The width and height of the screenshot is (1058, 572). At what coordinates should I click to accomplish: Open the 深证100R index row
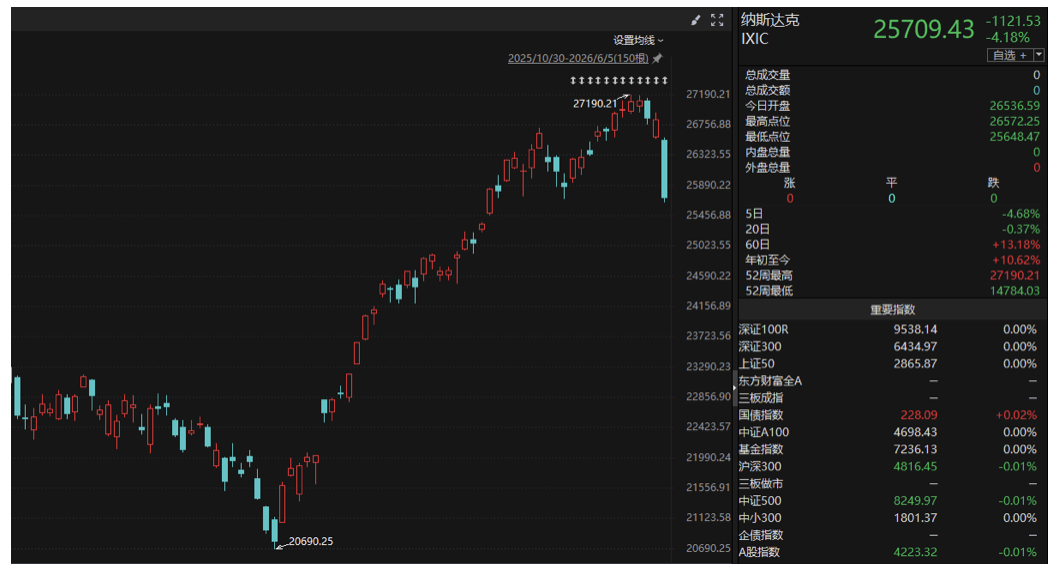[x=892, y=330]
